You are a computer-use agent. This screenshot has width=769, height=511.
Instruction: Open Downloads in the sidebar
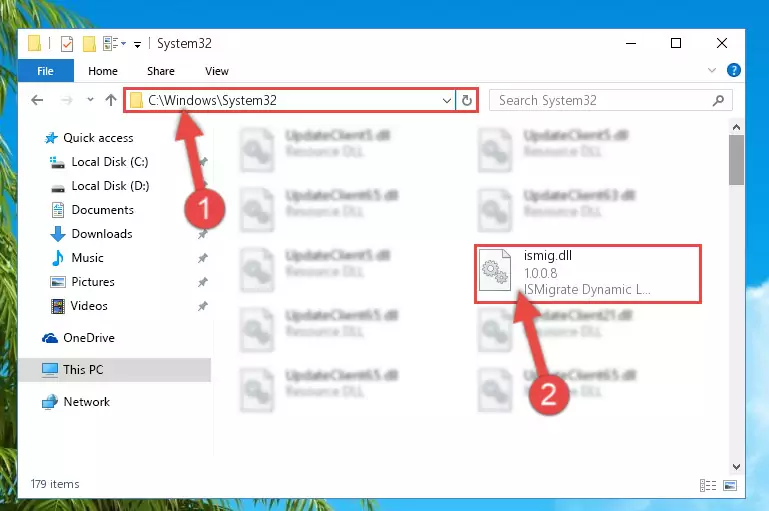102,234
